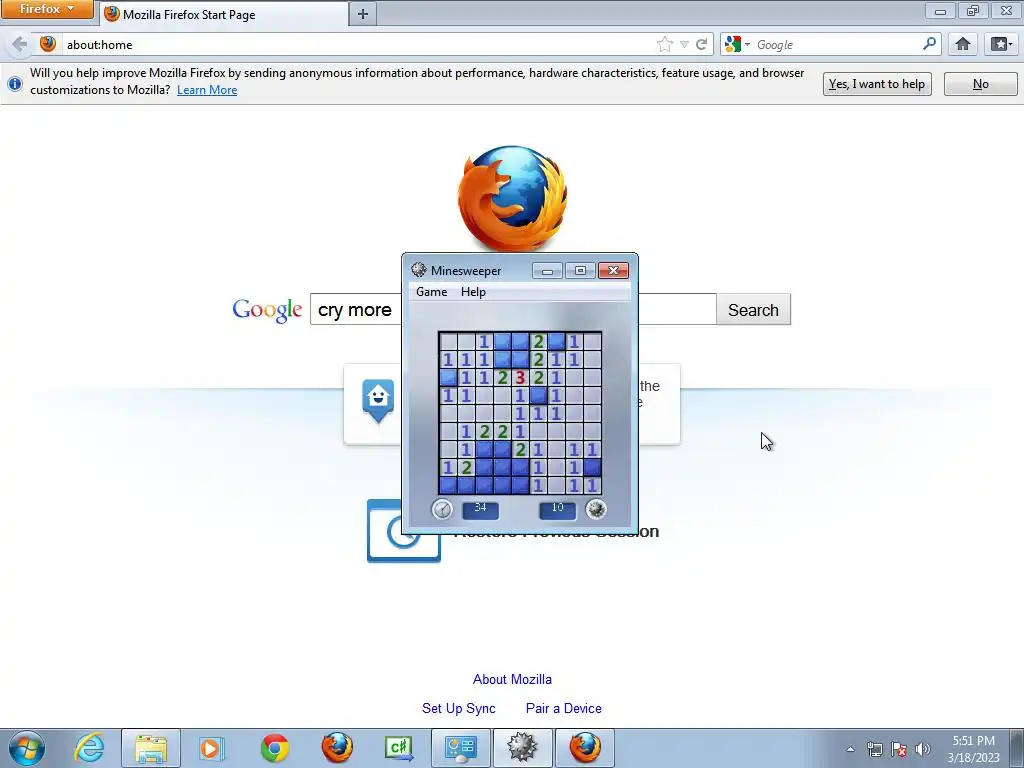
Task: Click the Minesweeper timer value 34
Action: pyautogui.click(x=480, y=509)
